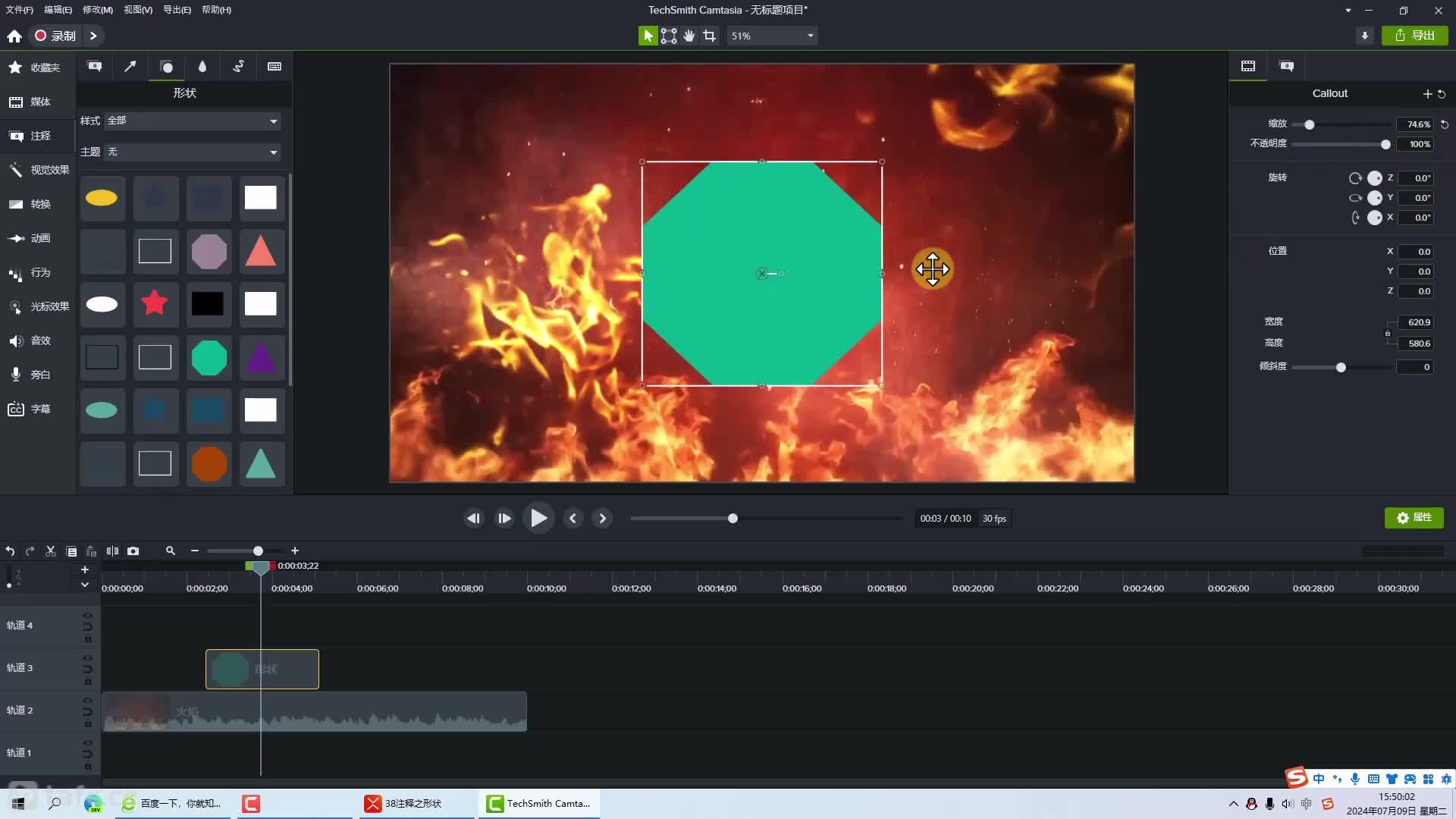The width and height of the screenshot is (1456, 819).
Task: Open the 帮助(H) menu
Action: [216, 10]
